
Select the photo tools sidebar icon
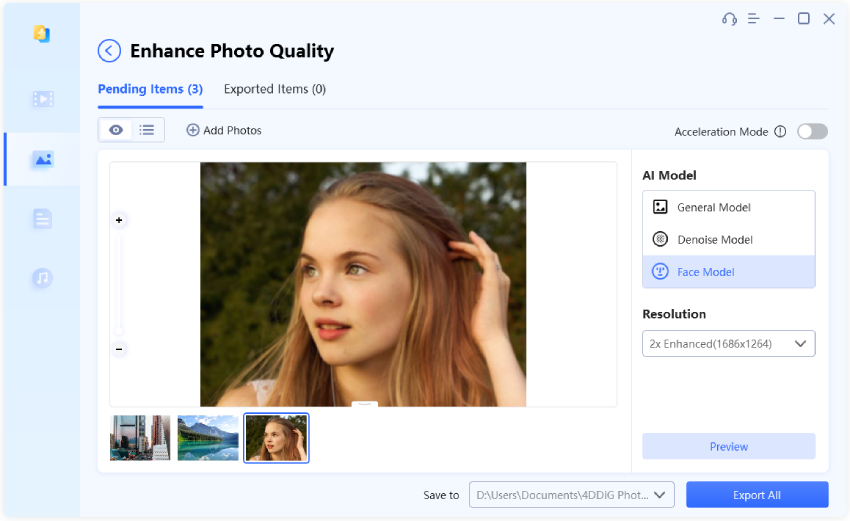[42, 159]
